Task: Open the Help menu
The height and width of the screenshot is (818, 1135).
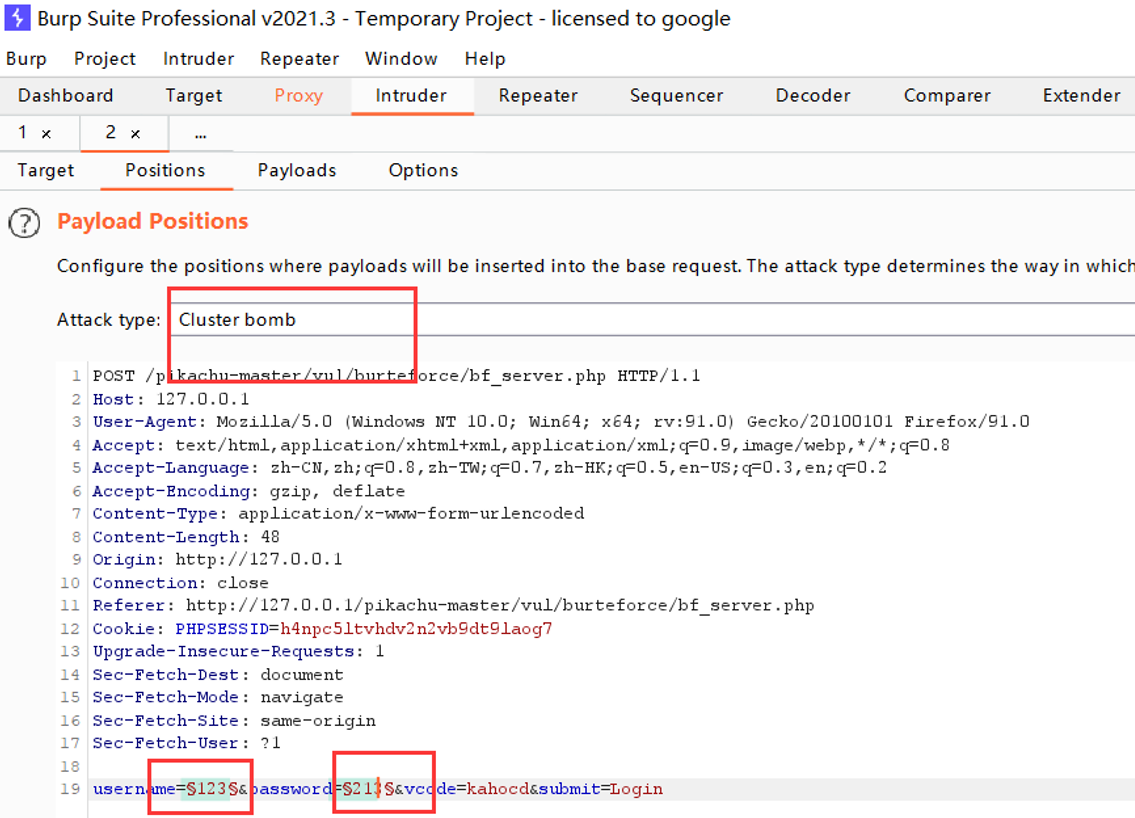Action: click(x=485, y=59)
